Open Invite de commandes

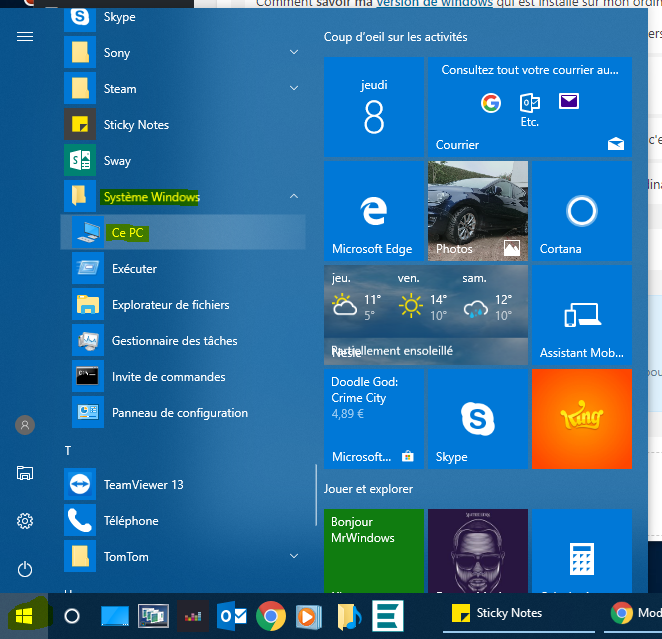[x=183, y=376]
